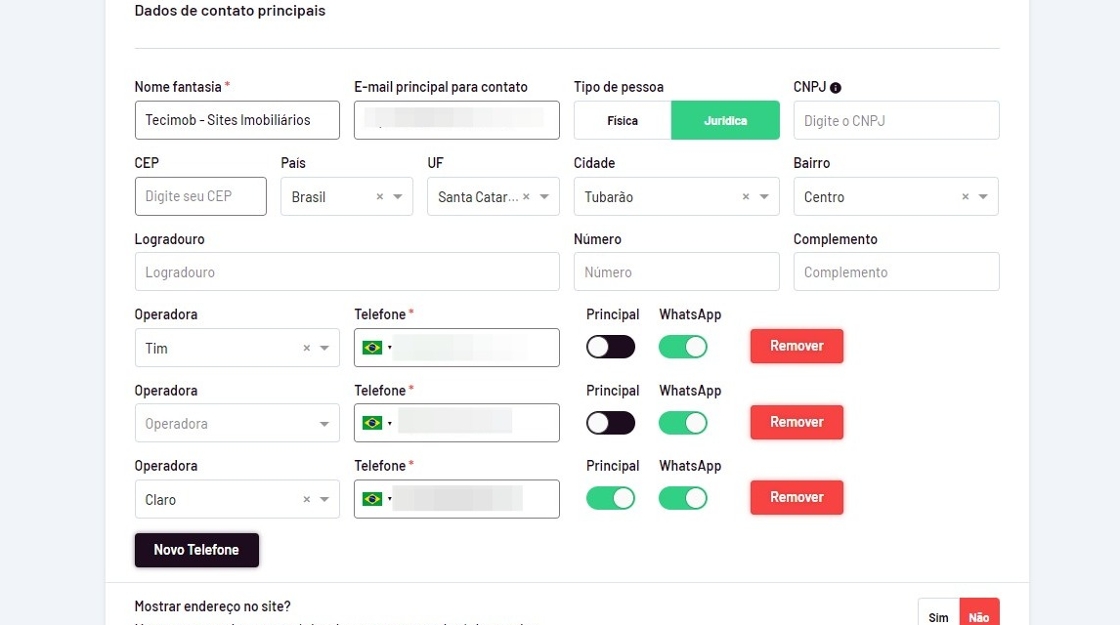Viewport: 1120px width, 625px height.
Task: Clear the País Brasil selection
Action: [380, 197]
